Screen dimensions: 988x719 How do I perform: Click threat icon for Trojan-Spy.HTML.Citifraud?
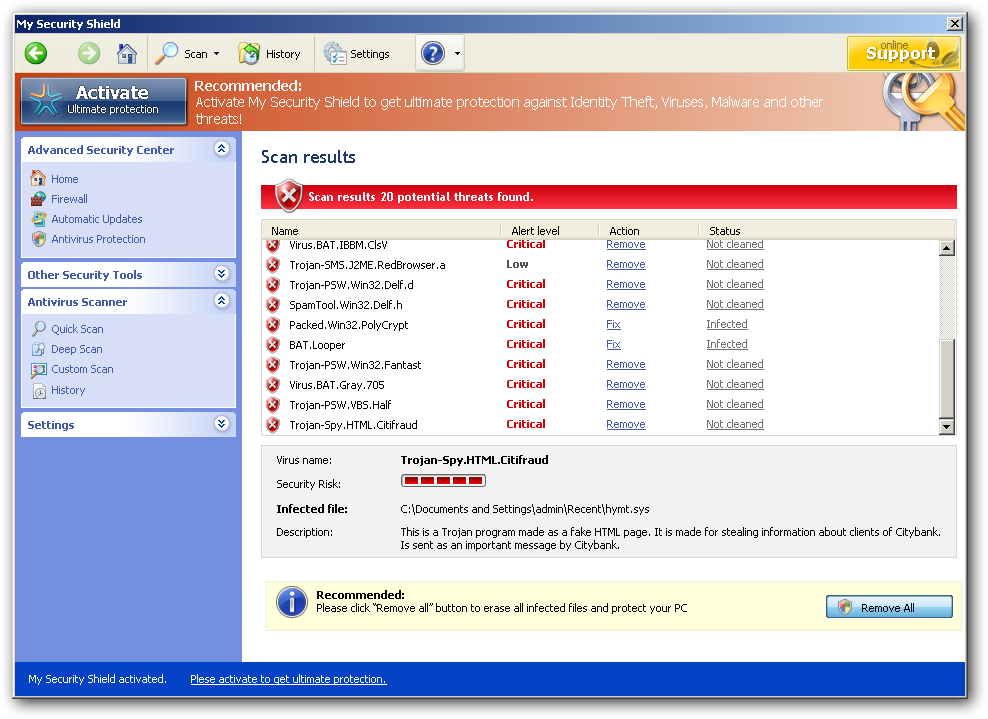[x=273, y=425]
